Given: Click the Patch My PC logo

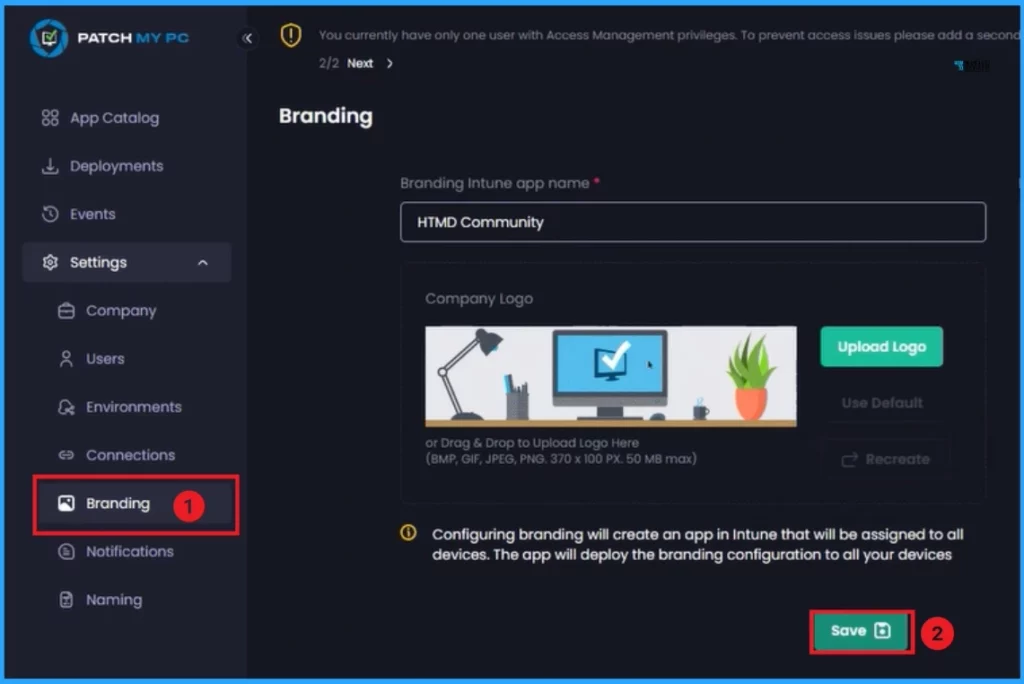Looking at the screenshot, I should tap(109, 38).
